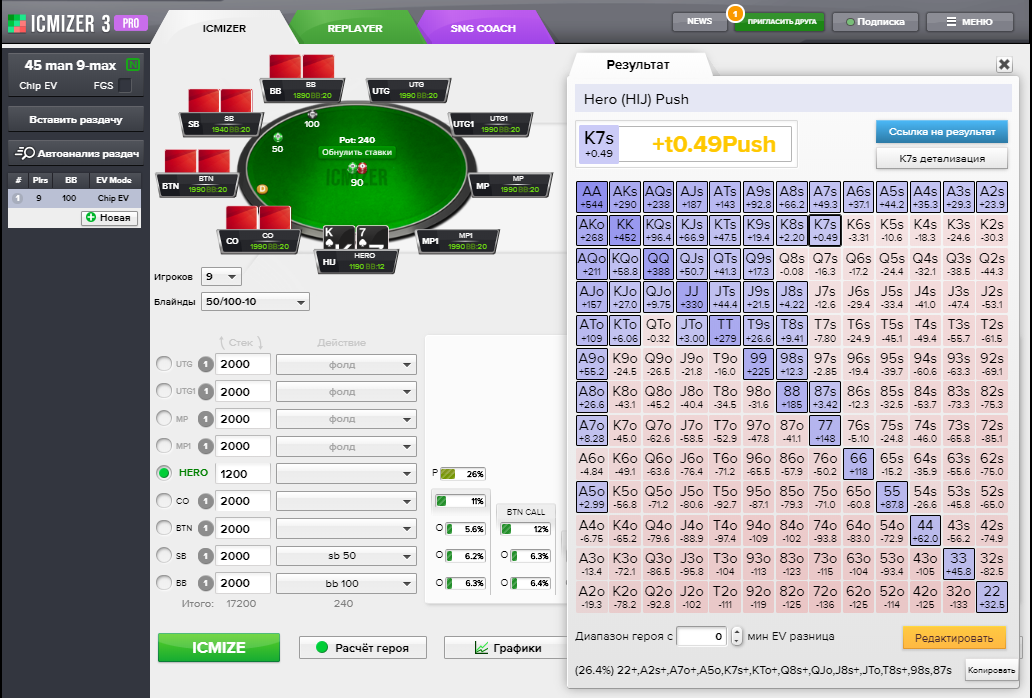
Task: Click the Редактировать button
Action: [954, 638]
